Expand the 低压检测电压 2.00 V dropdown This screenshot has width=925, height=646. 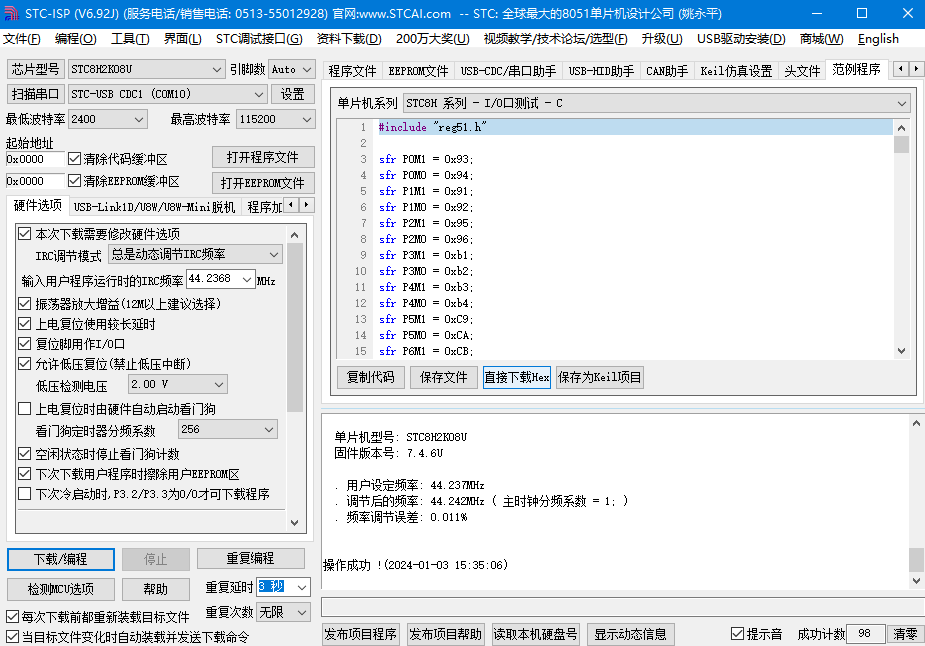point(177,384)
